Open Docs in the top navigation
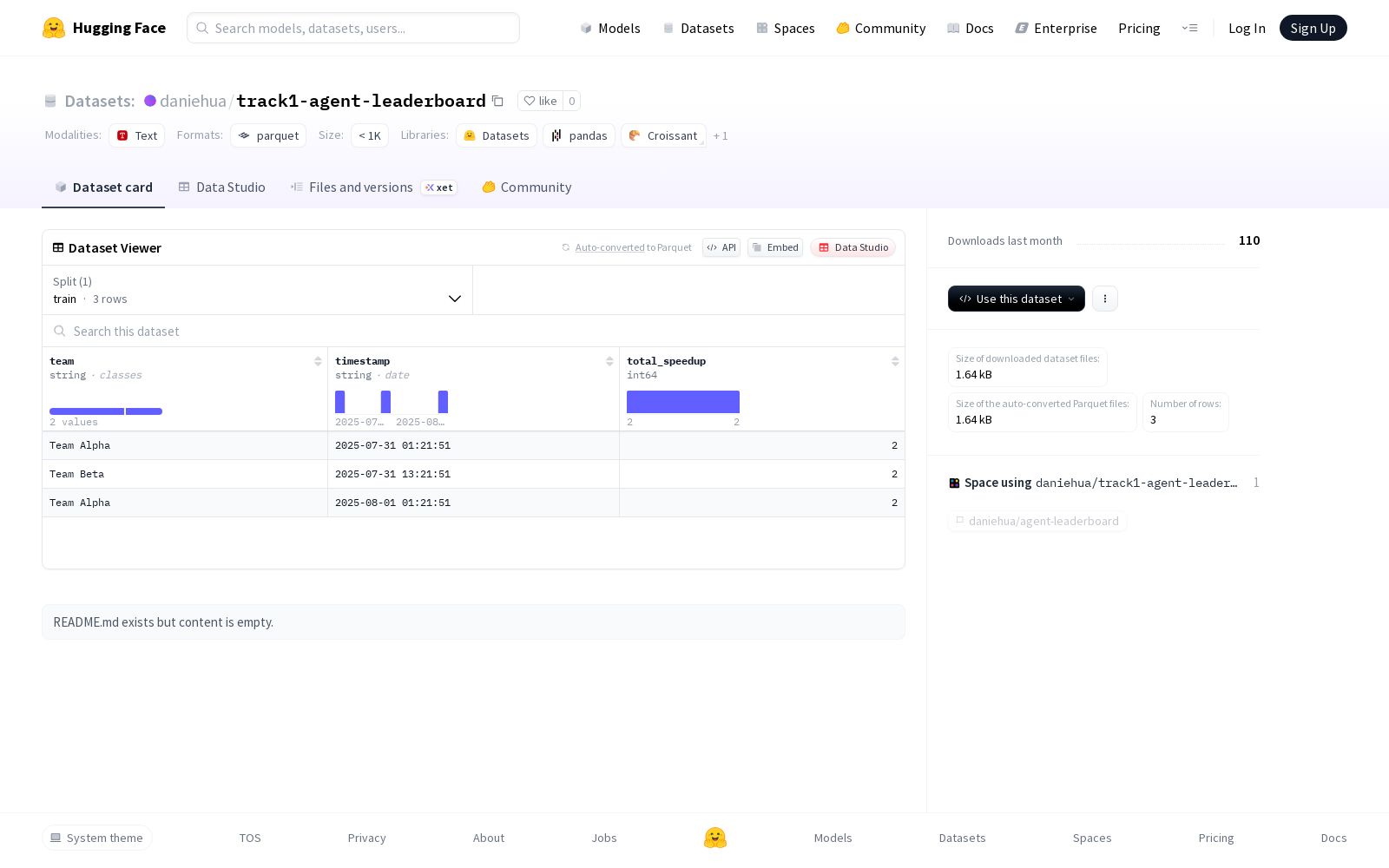This screenshot has width=1389, height=868. coord(971,28)
